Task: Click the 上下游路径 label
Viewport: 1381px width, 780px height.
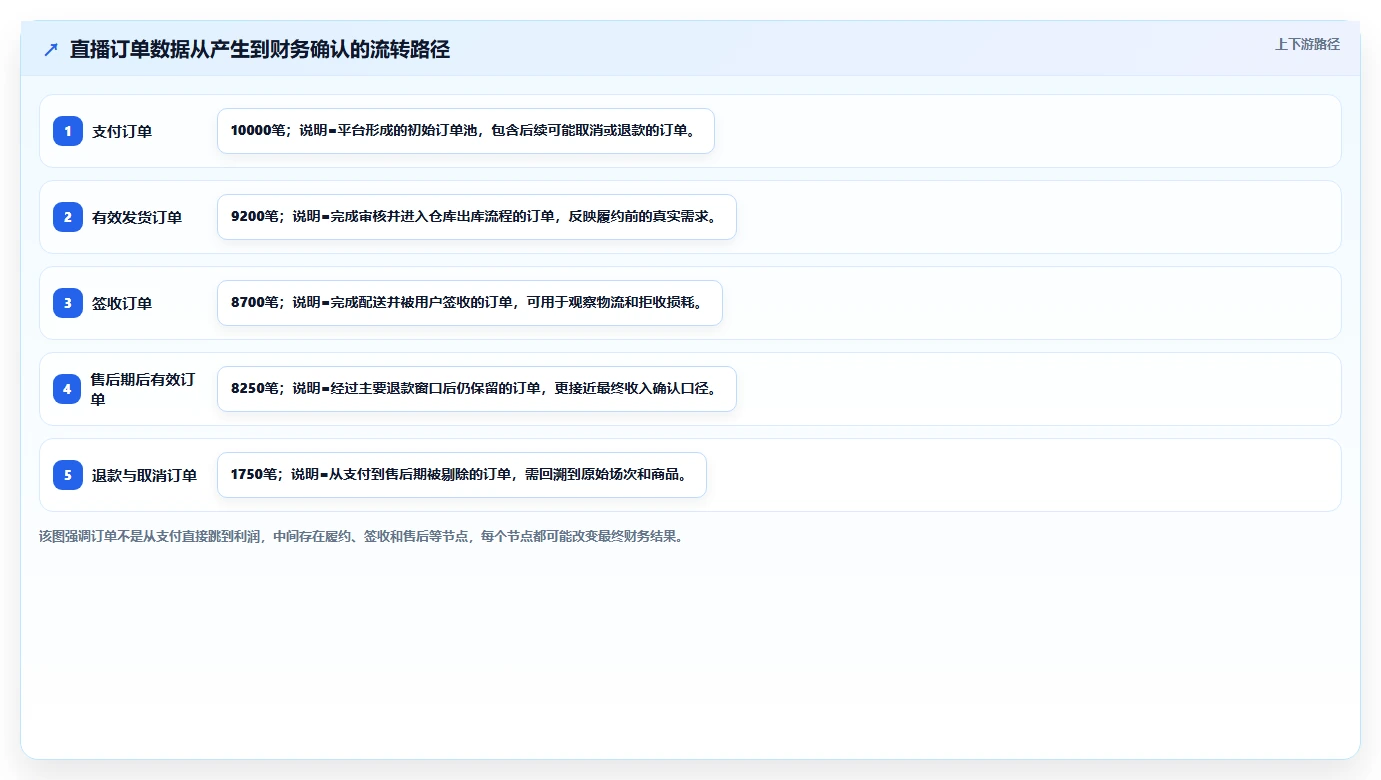Action: pyautogui.click(x=1307, y=44)
